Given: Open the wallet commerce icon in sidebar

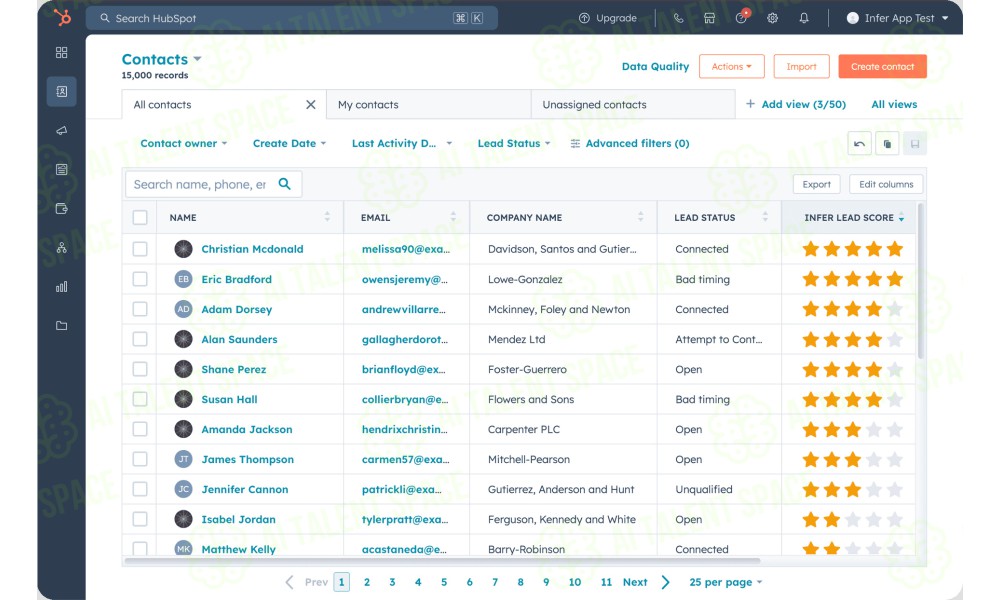Looking at the screenshot, I should (x=61, y=209).
